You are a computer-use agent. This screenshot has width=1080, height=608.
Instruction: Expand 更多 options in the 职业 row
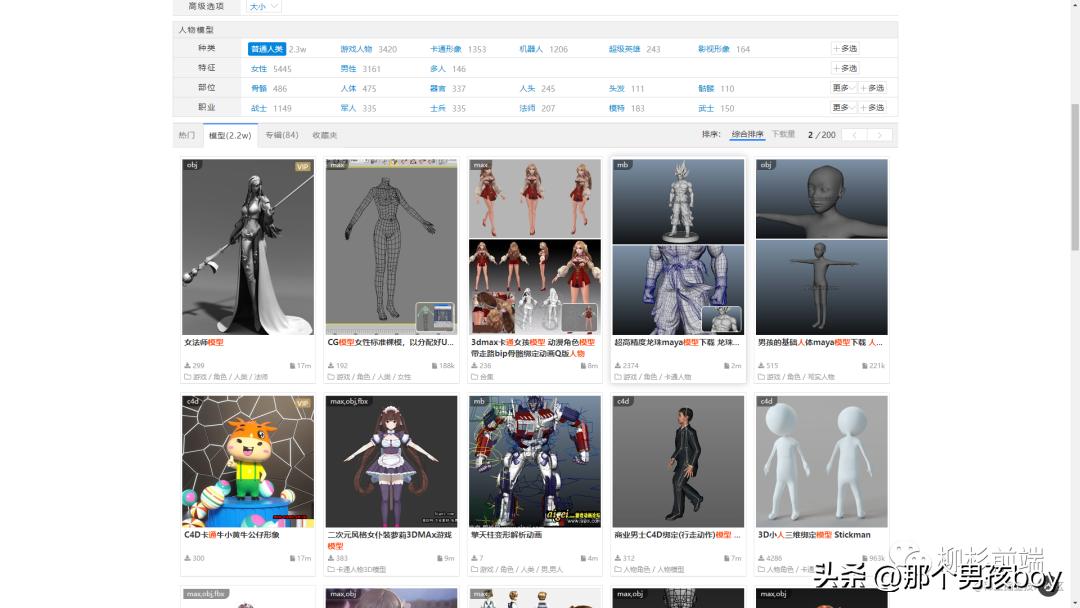pos(843,107)
